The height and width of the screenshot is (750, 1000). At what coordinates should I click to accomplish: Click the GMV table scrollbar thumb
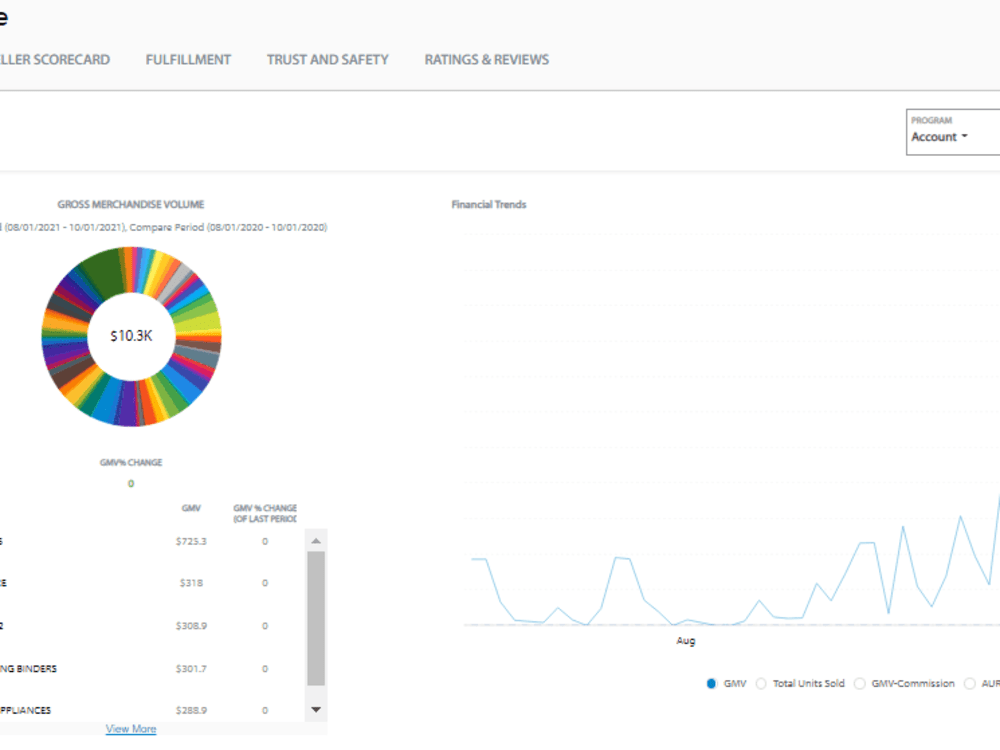click(x=316, y=618)
